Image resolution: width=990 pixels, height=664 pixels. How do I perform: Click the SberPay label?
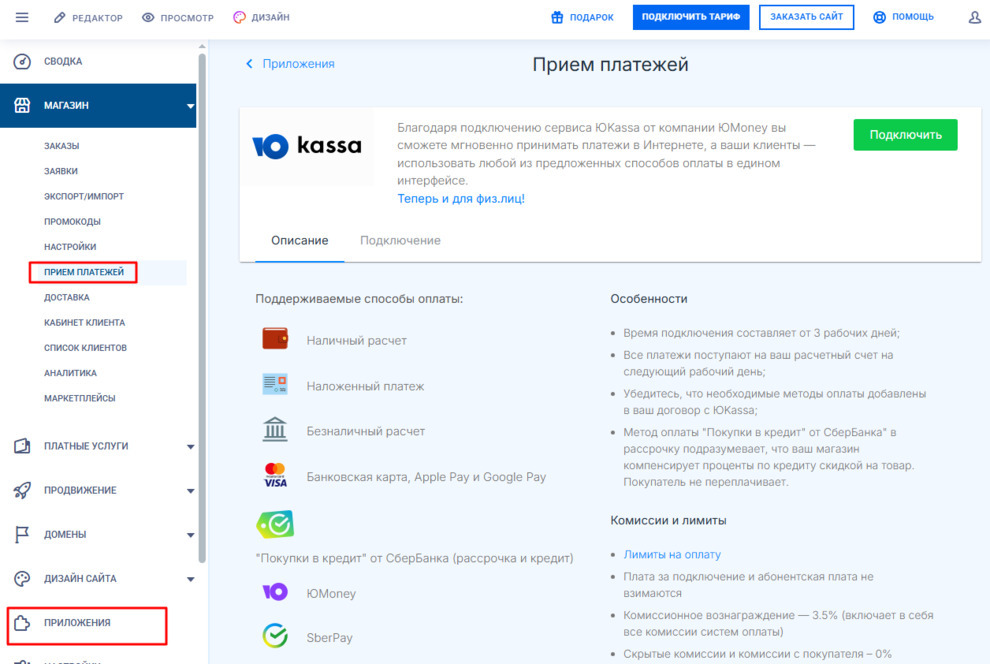coord(330,637)
